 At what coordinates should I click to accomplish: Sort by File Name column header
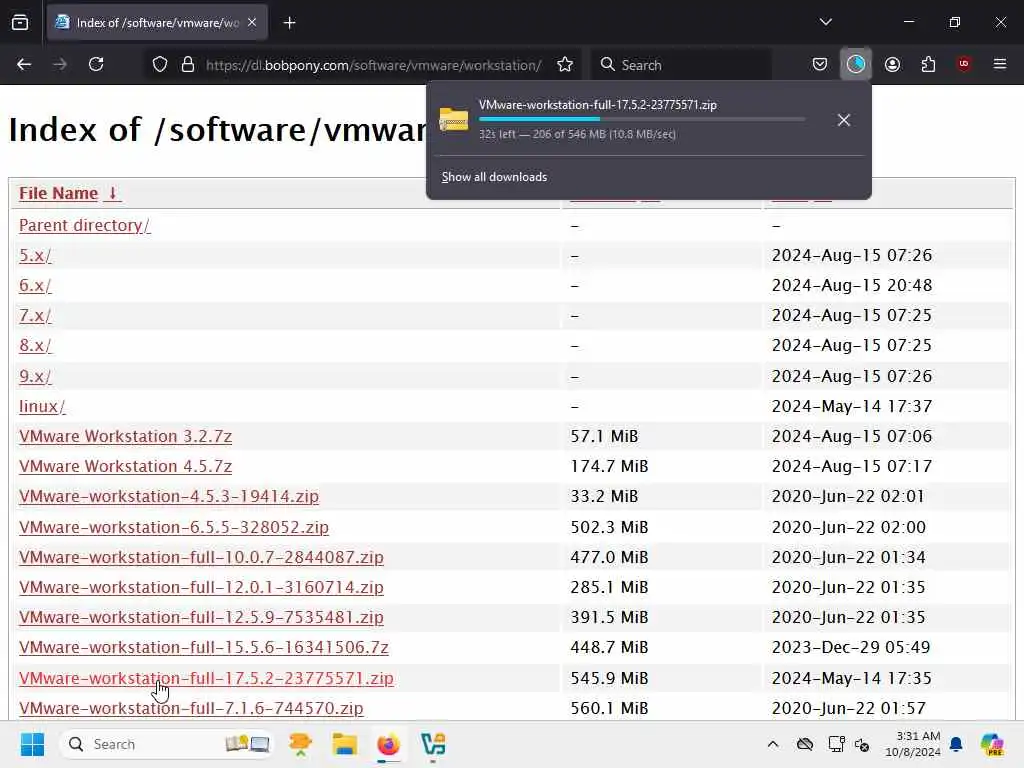pos(58,193)
